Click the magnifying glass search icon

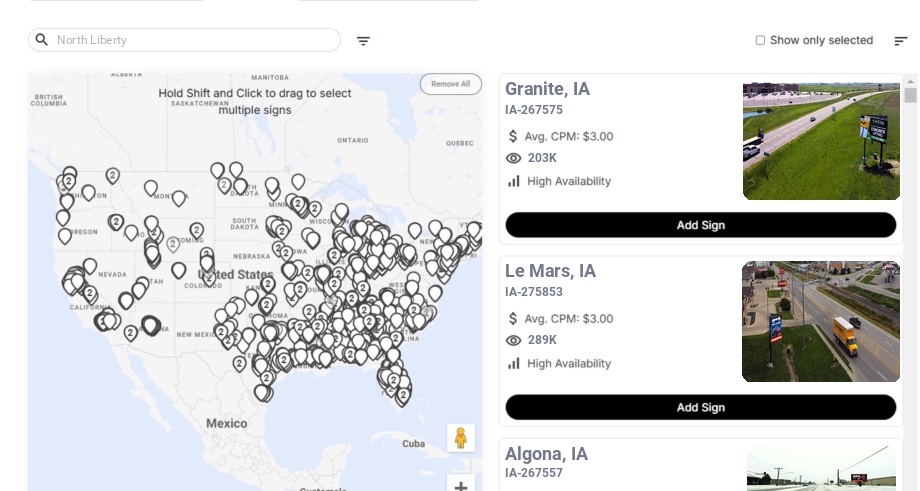tap(42, 39)
